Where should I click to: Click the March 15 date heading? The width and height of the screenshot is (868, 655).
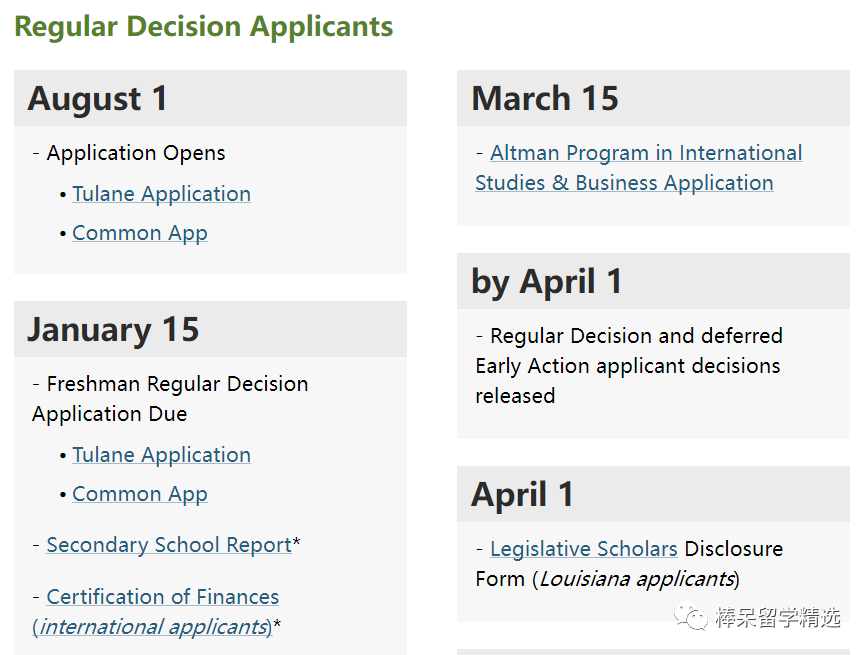point(545,99)
